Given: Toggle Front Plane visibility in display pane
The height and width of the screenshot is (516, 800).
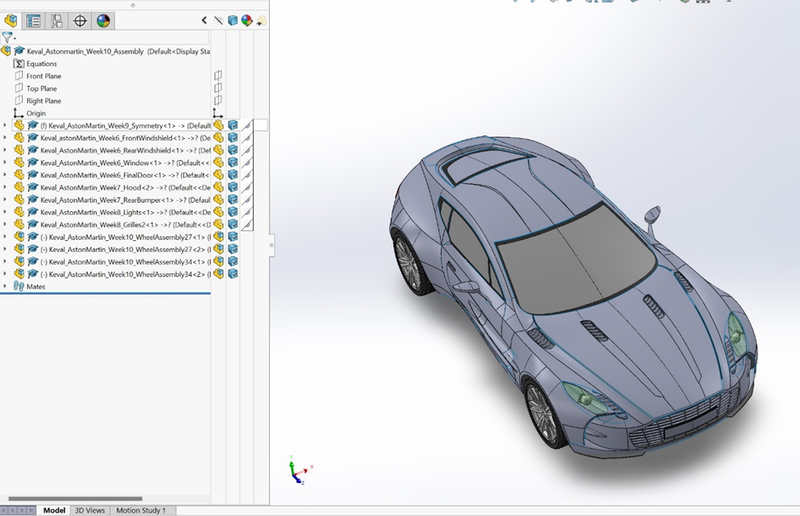Looking at the screenshot, I should tap(218, 76).
